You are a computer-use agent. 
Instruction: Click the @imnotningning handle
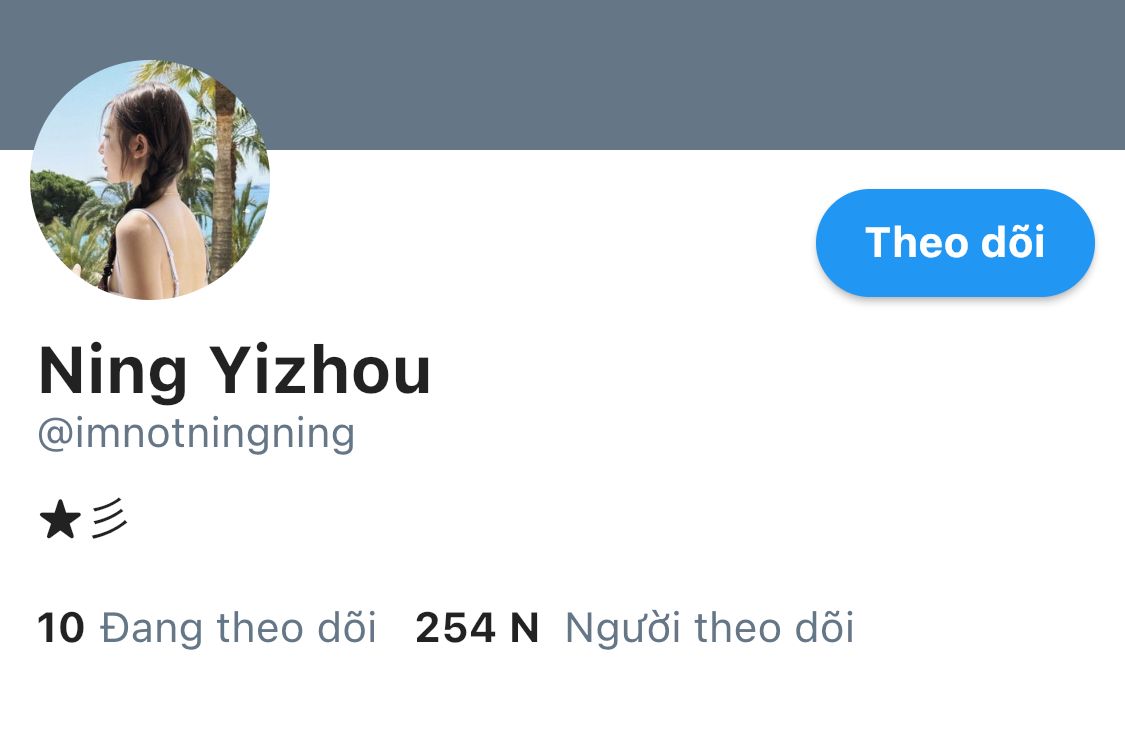coord(197,434)
